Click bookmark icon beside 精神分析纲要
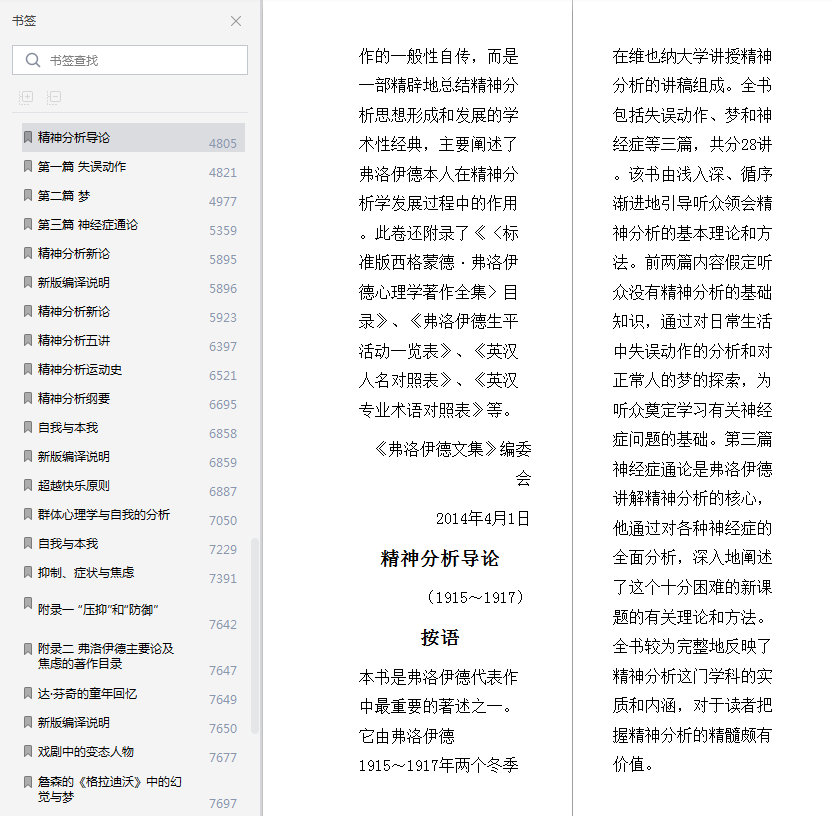832x816 pixels. point(28,398)
